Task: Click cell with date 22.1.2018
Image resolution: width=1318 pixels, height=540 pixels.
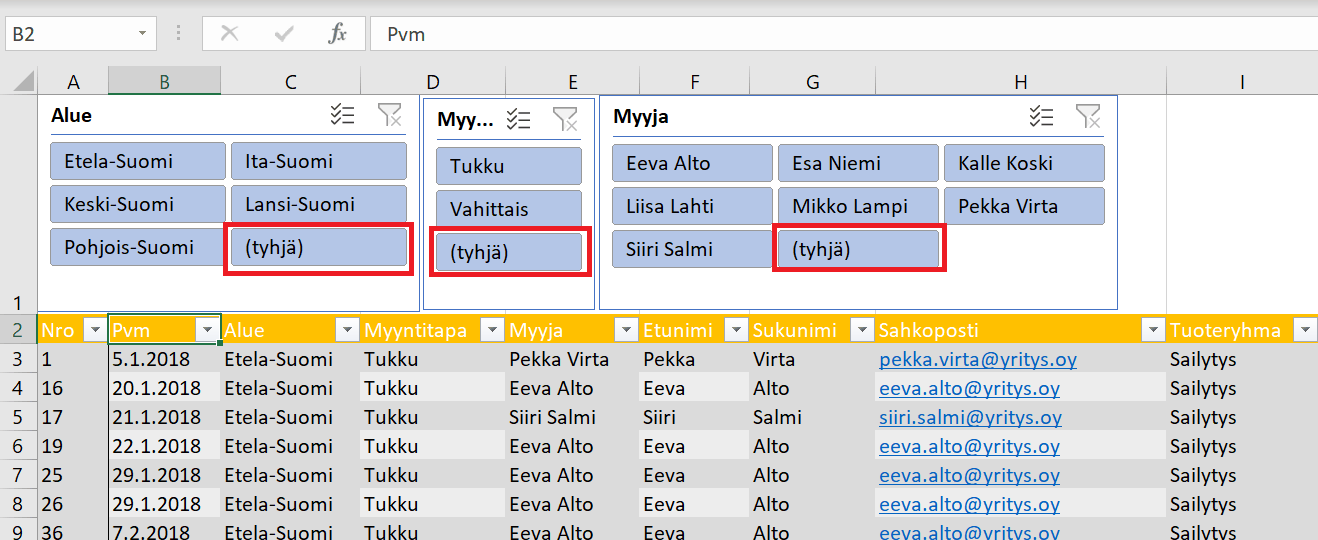Action: point(164,446)
